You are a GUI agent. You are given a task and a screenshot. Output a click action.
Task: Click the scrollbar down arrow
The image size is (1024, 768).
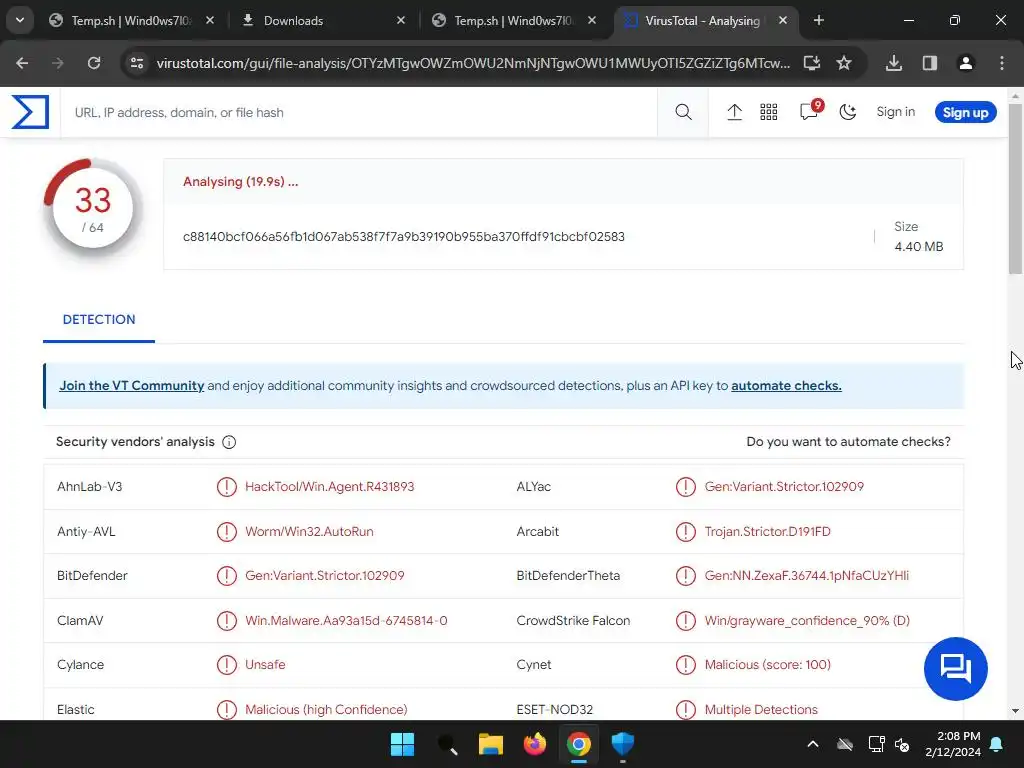(x=1016, y=711)
